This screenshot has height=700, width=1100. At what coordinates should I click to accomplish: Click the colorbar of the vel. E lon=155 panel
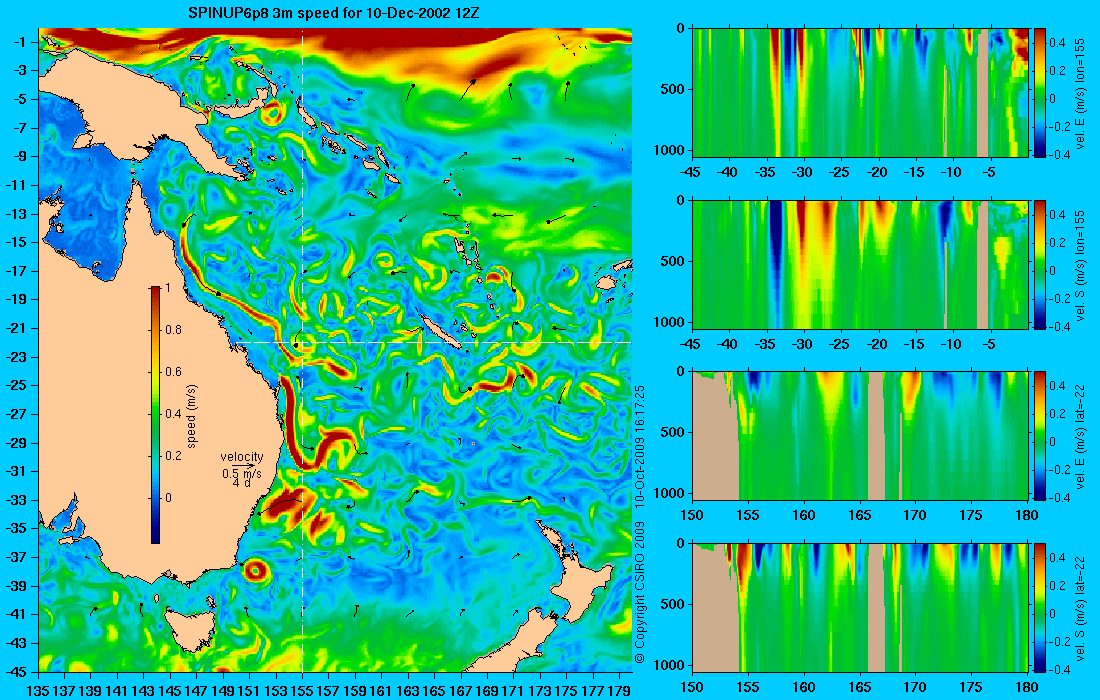click(x=1040, y=93)
